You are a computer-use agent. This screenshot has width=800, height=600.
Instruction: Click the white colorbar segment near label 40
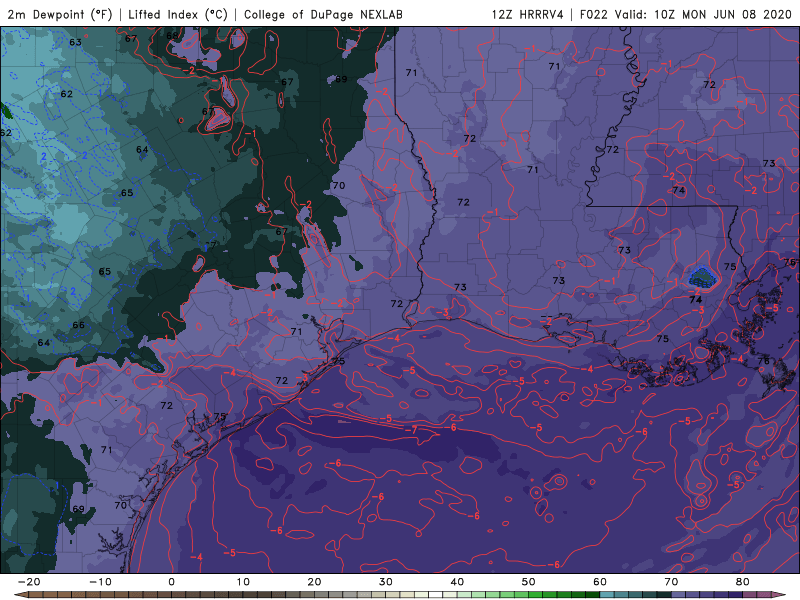[436, 595]
